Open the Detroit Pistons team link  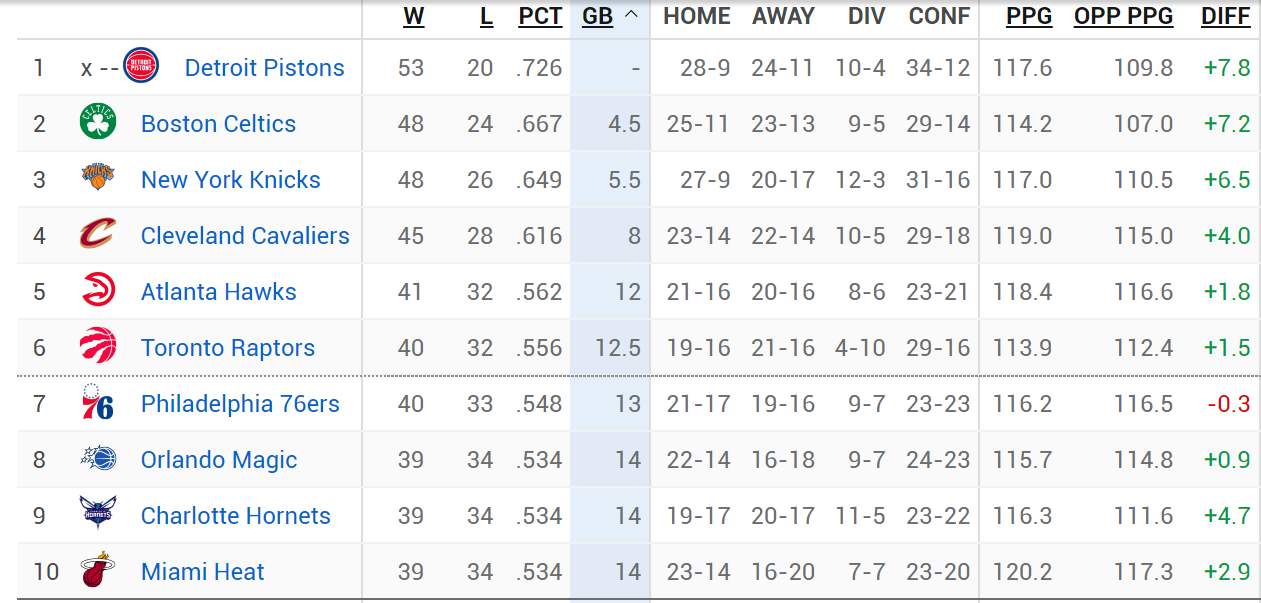pyautogui.click(x=264, y=68)
